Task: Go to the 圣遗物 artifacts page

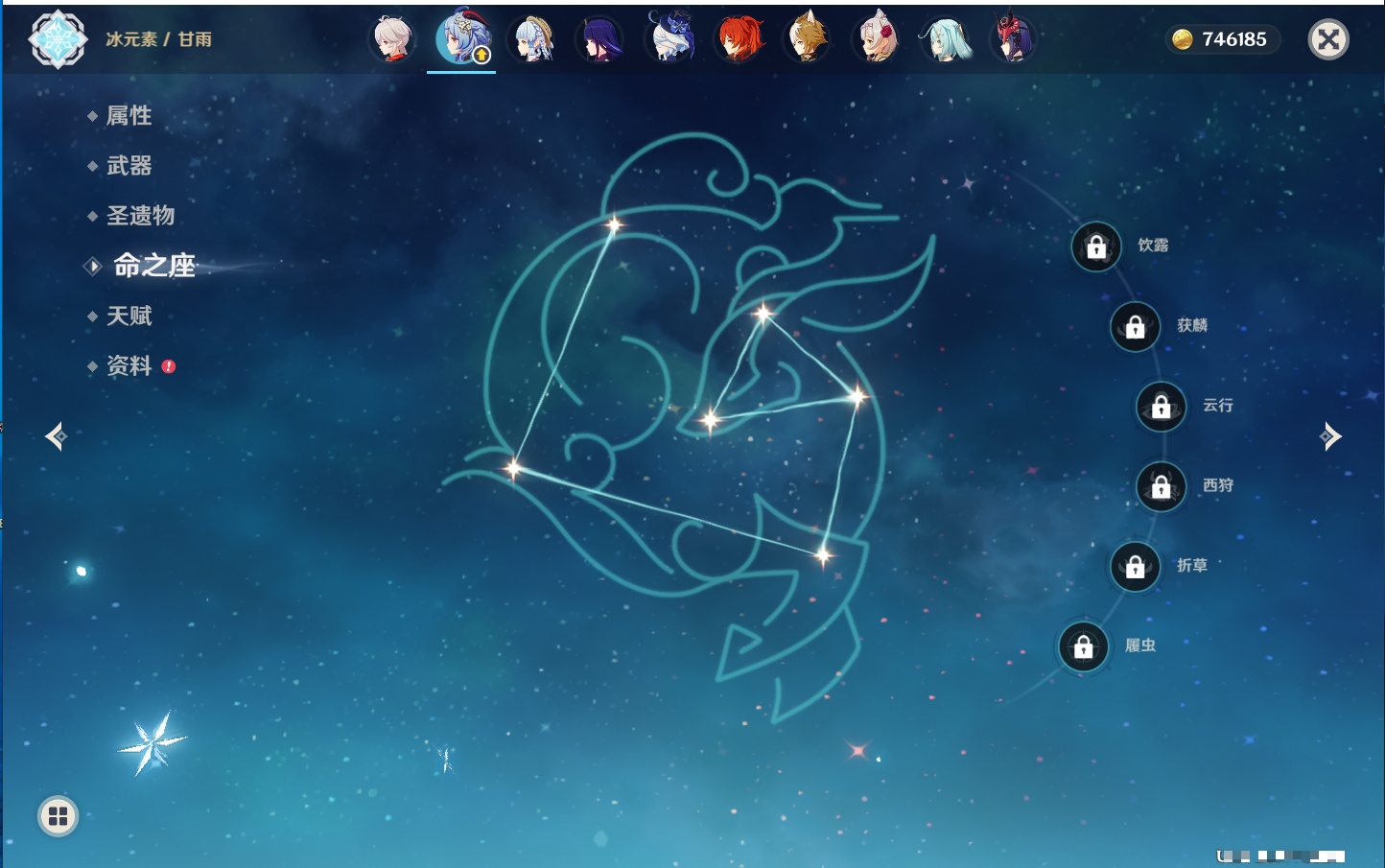Action: [x=140, y=216]
